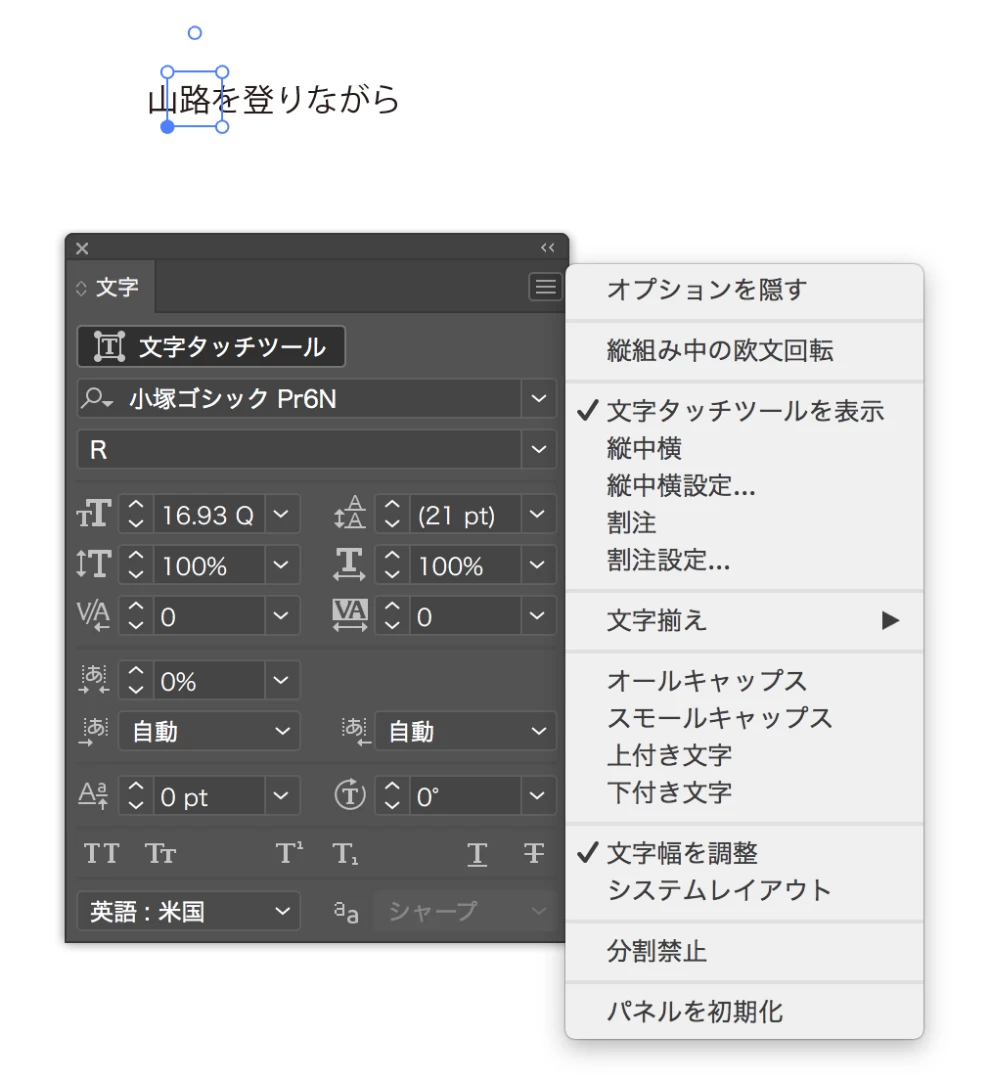Click the vertical scale icon
The width and height of the screenshot is (988, 1080).
(94, 564)
